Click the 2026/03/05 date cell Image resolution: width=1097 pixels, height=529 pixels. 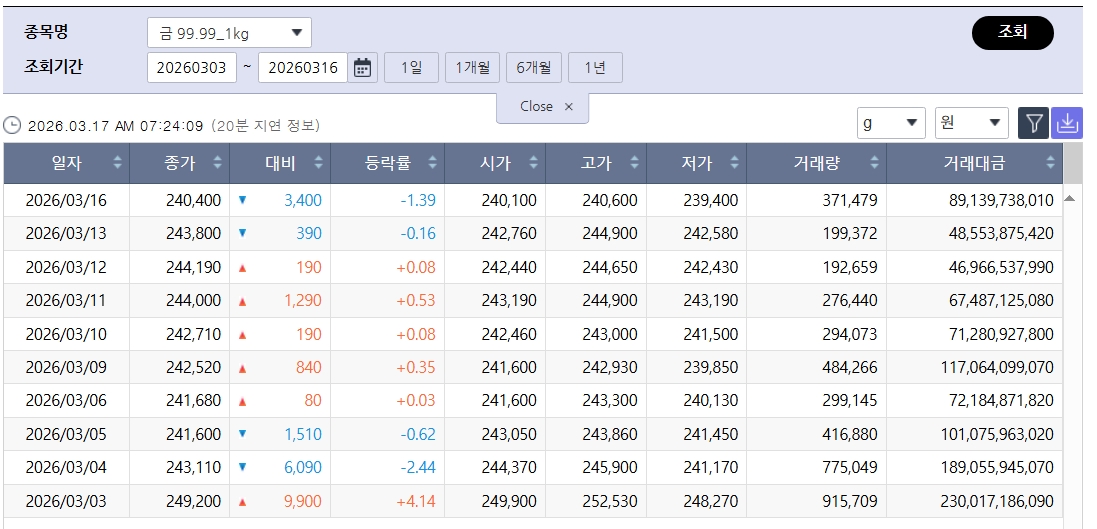(x=66, y=435)
